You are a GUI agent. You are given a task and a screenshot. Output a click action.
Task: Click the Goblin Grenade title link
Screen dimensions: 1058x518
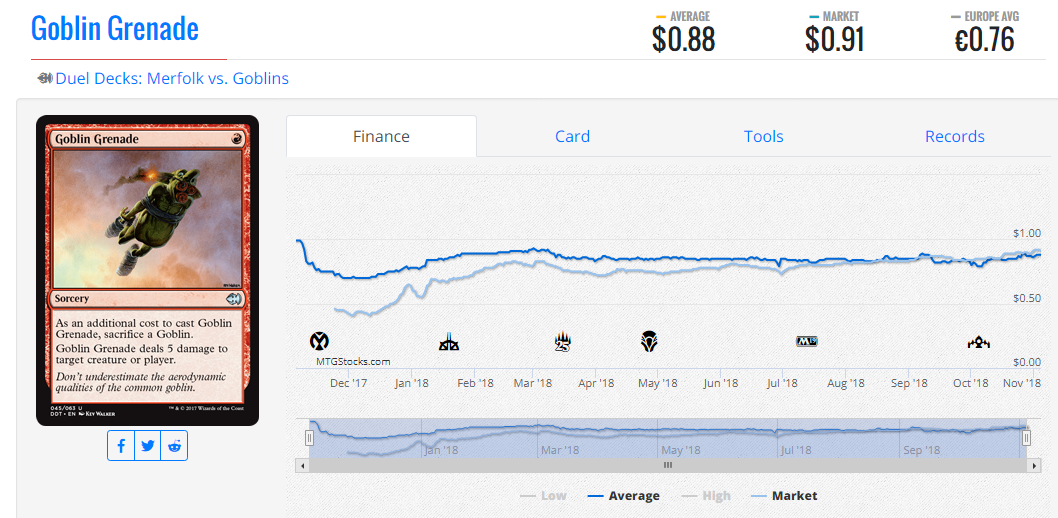(x=115, y=28)
